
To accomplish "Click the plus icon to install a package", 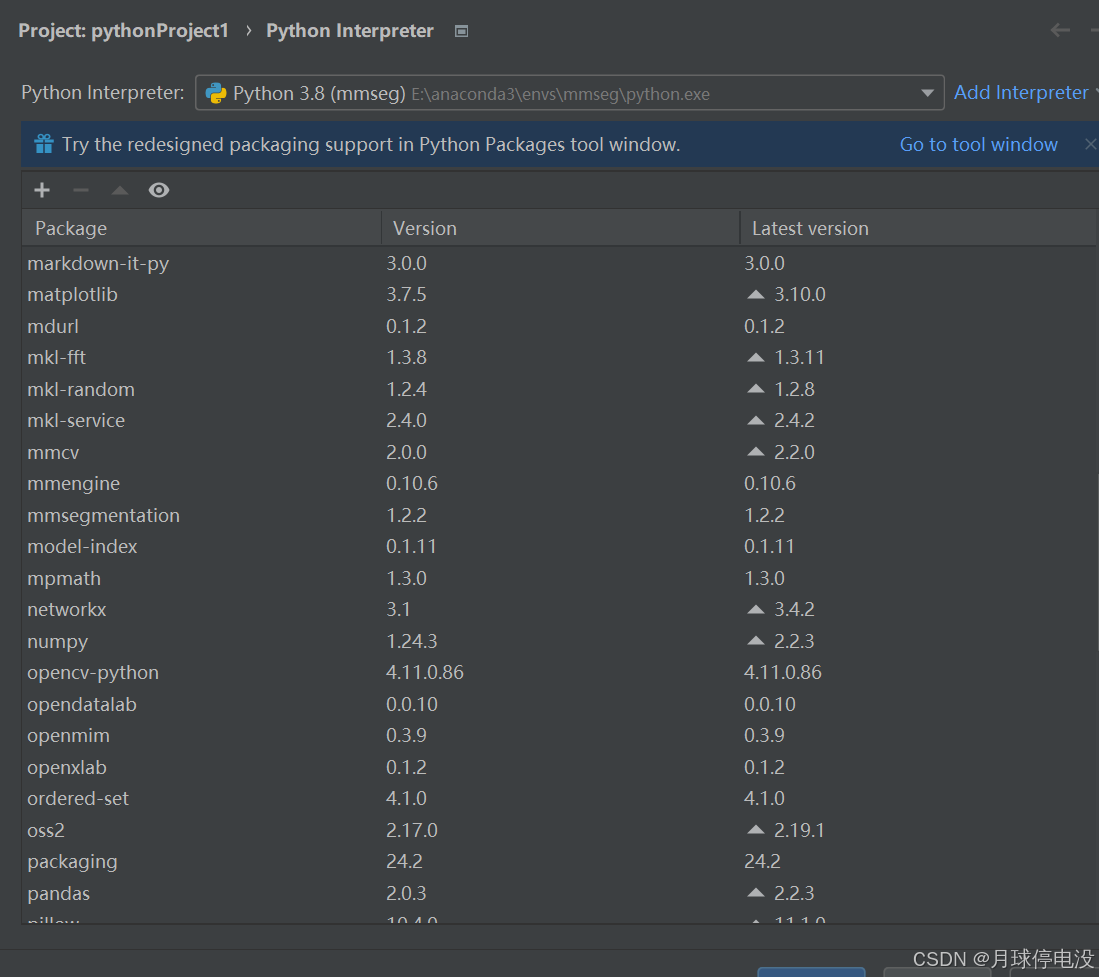I will [42, 190].
